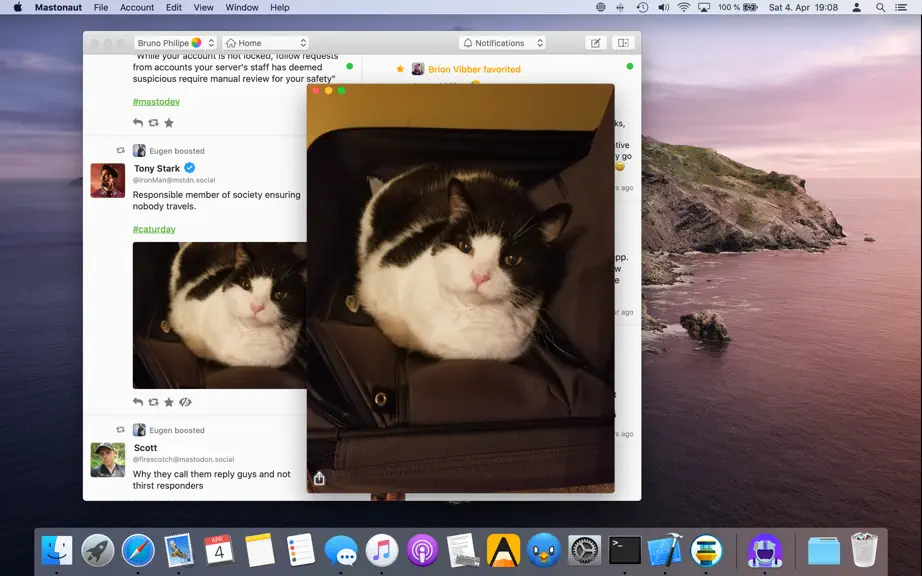Launch the Mastonaut app from the Dock
The image size is (922, 576).
[764, 551]
